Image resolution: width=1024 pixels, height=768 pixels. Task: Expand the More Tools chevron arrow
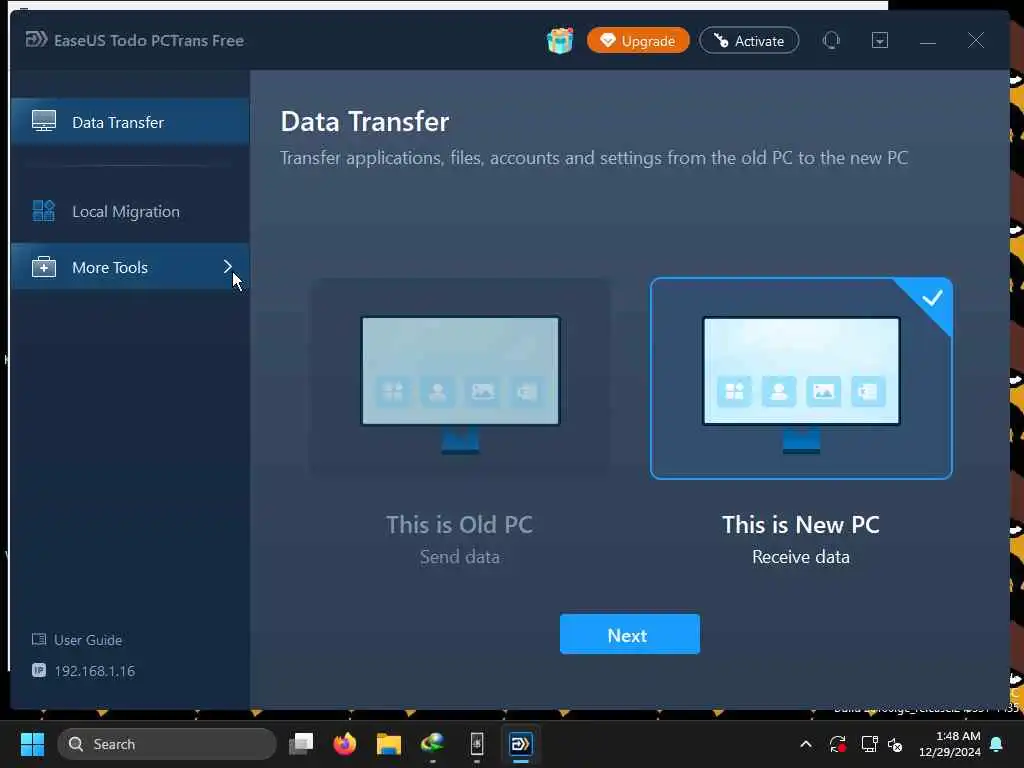(x=227, y=266)
